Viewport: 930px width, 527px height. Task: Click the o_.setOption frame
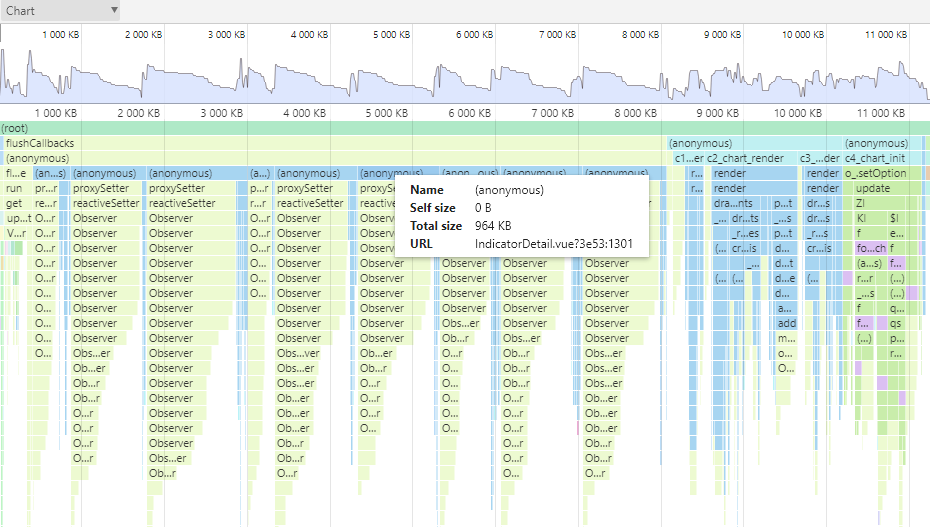(882, 173)
